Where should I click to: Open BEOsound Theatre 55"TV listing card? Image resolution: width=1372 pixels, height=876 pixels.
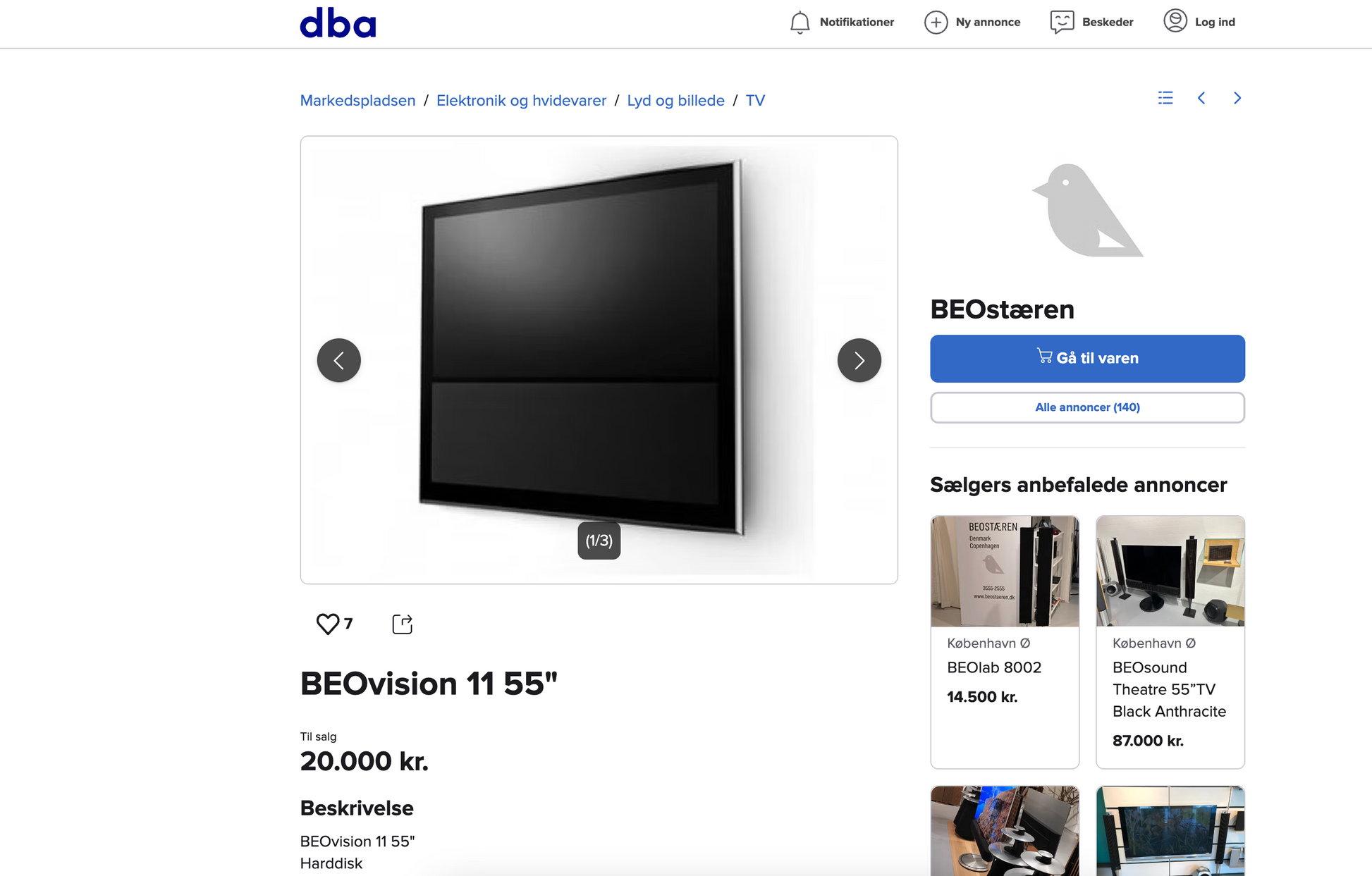point(1170,642)
